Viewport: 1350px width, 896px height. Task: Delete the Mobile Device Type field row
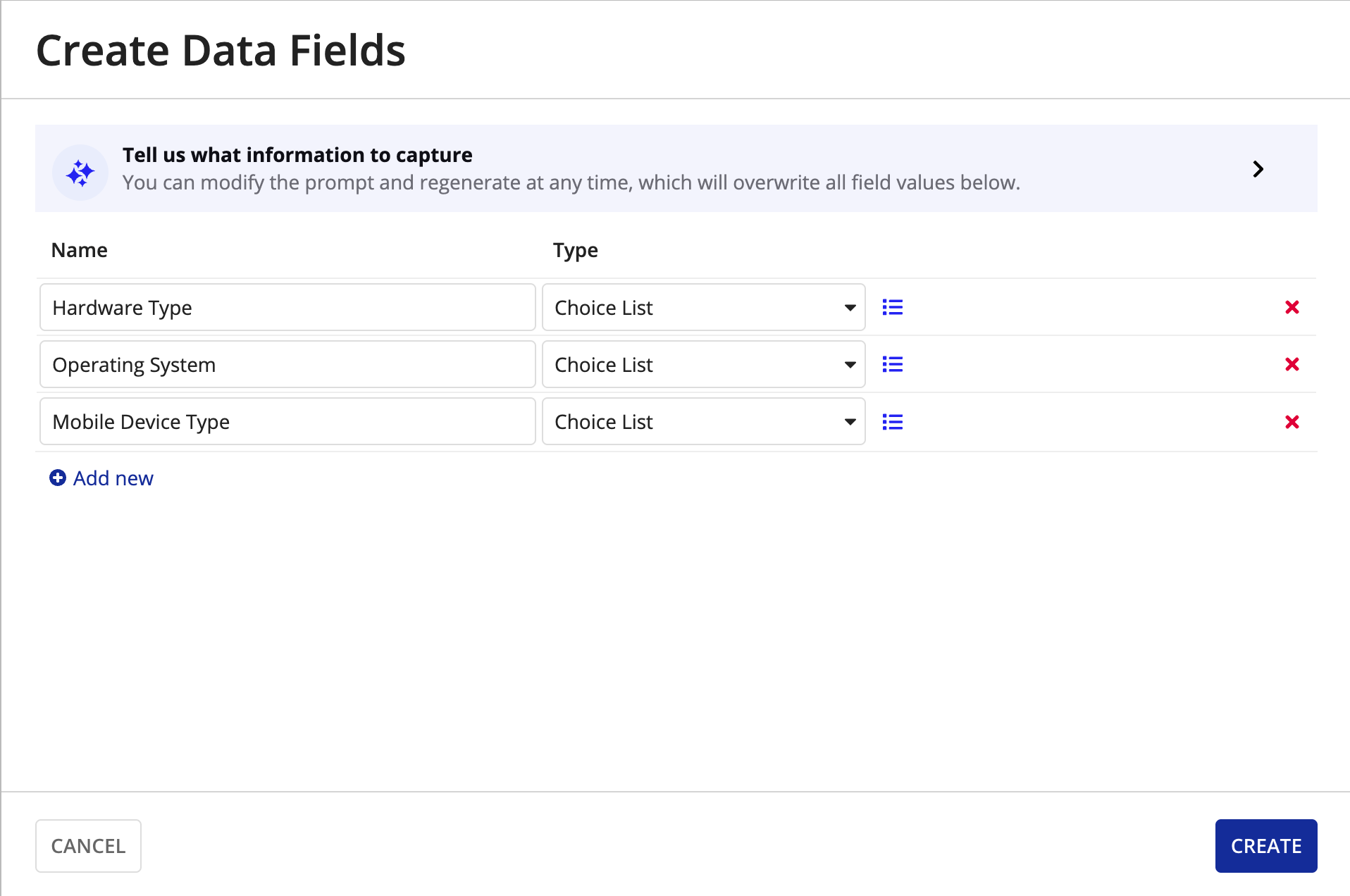[x=1292, y=422]
